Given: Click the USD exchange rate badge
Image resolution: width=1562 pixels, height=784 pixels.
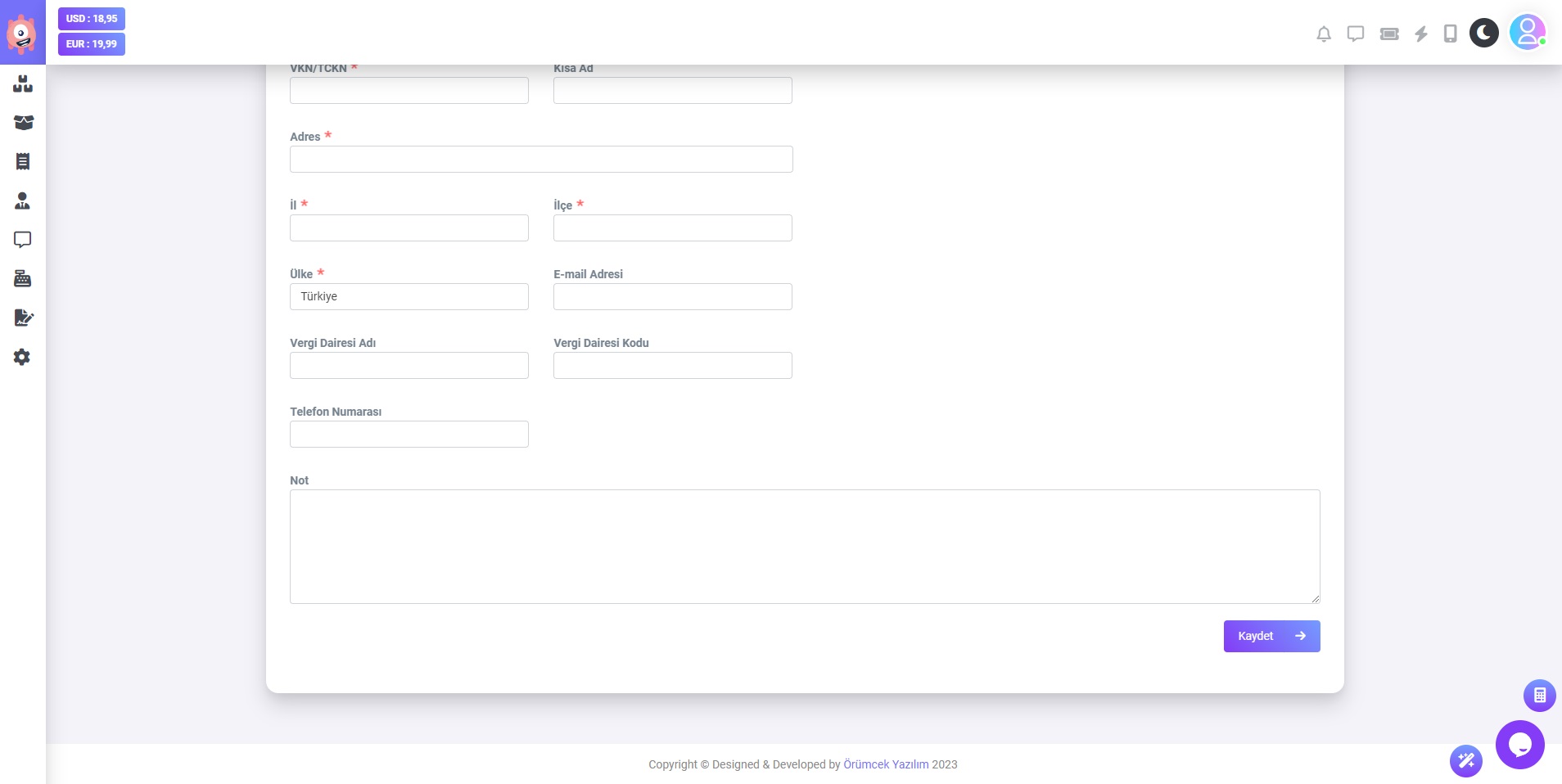Looking at the screenshot, I should 92,19.
